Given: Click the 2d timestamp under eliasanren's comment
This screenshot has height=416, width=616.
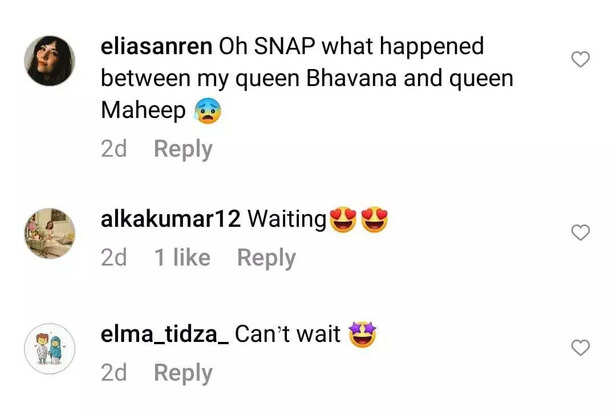Looking at the screenshot, I should [x=114, y=149].
